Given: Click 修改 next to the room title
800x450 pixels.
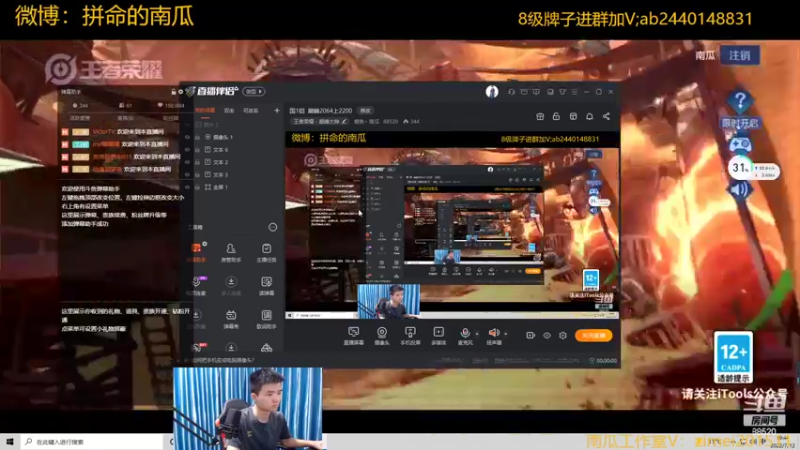Looking at the screenshot, I should click(x=365, y=110).
